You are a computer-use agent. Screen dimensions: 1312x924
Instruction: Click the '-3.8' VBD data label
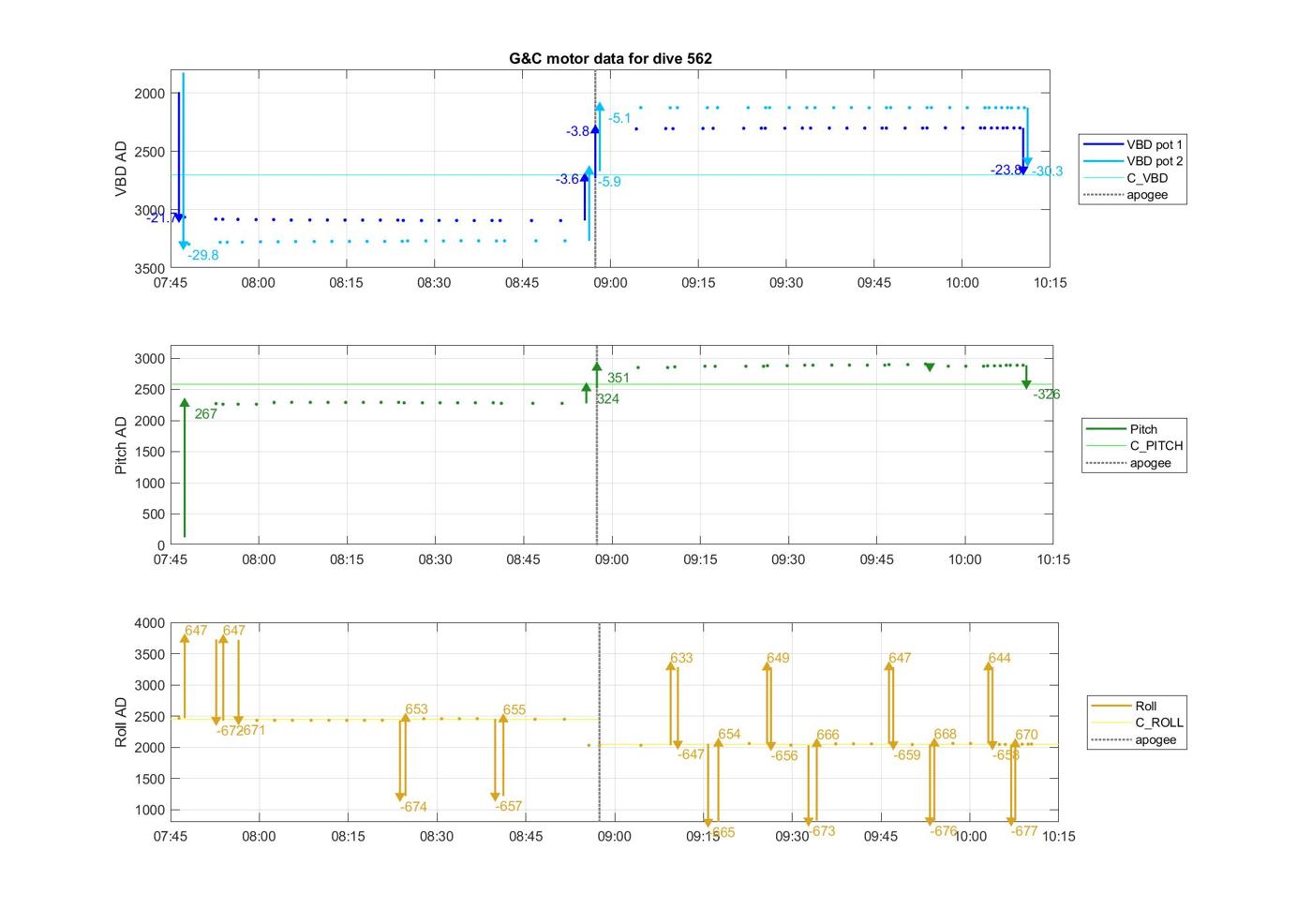577,131
